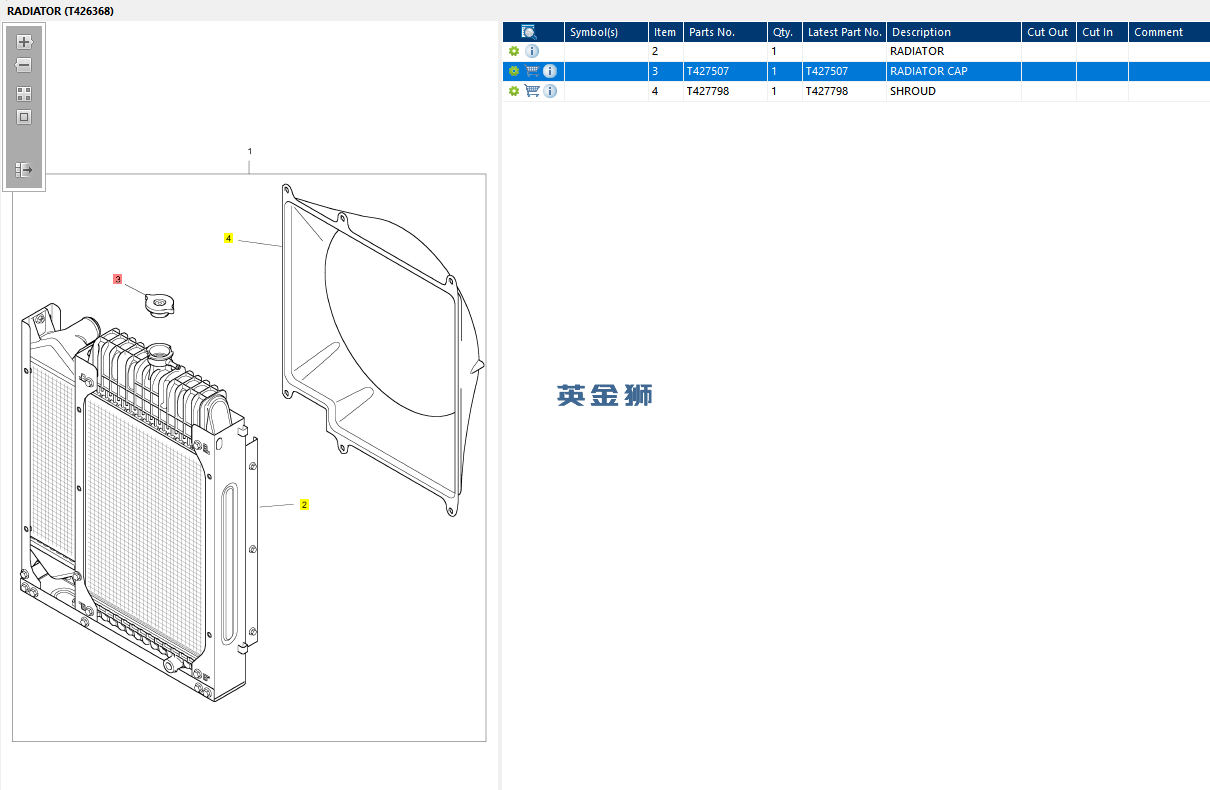
Task: Select the RADIATOR CAP description cell
Action: (954, 71)
